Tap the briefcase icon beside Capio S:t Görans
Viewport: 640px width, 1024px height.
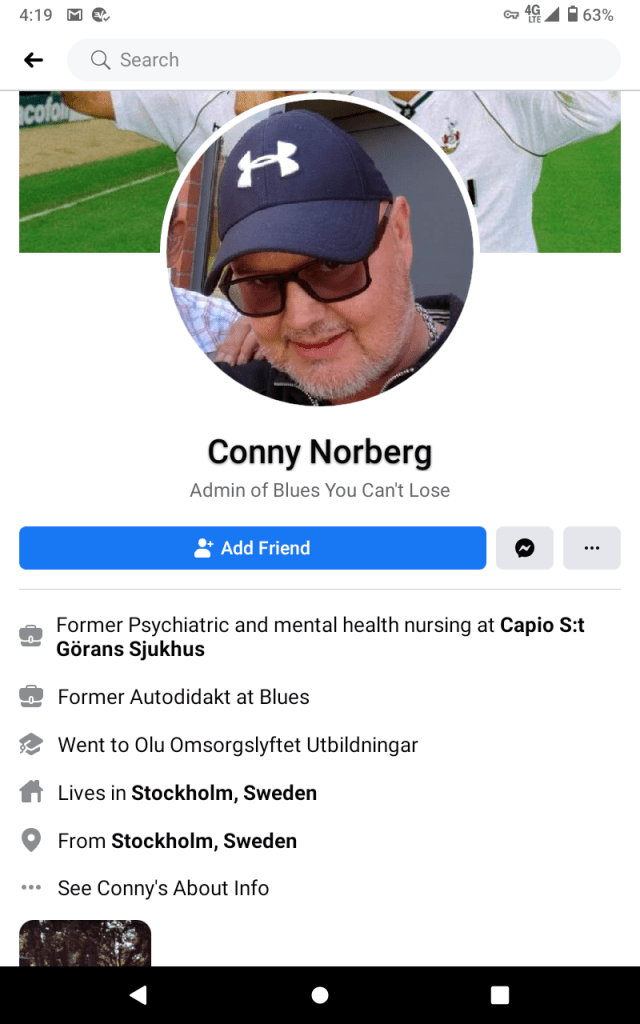(31, 635)
